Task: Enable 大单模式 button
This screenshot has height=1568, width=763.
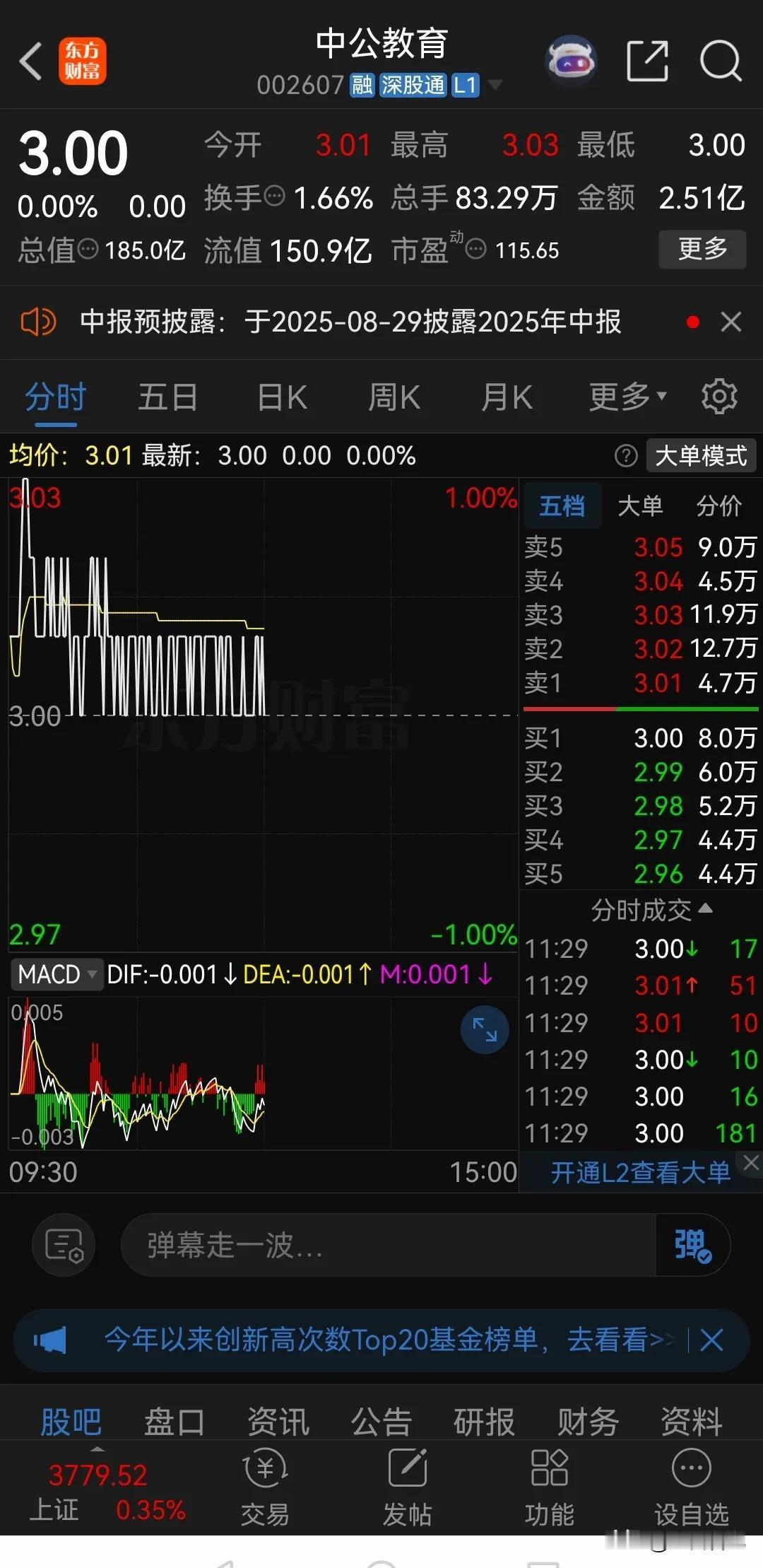Action: click(x=701, y=456)
